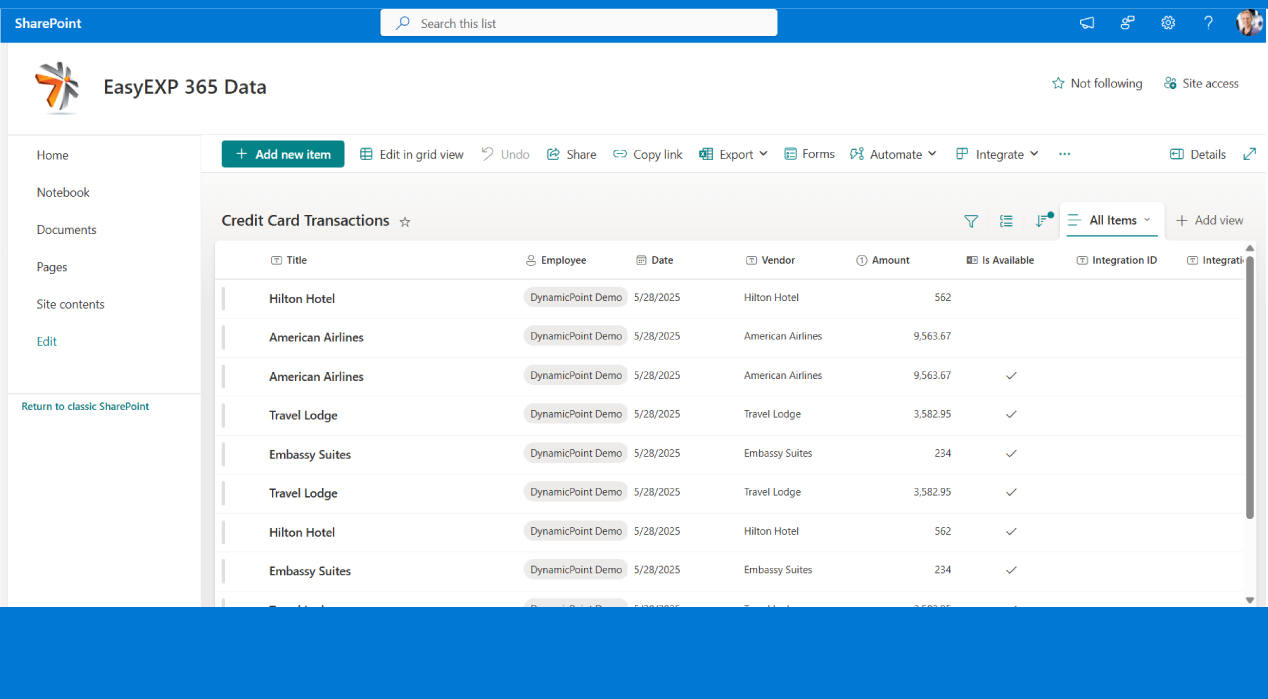Click Add new item button

click(283, 154)
